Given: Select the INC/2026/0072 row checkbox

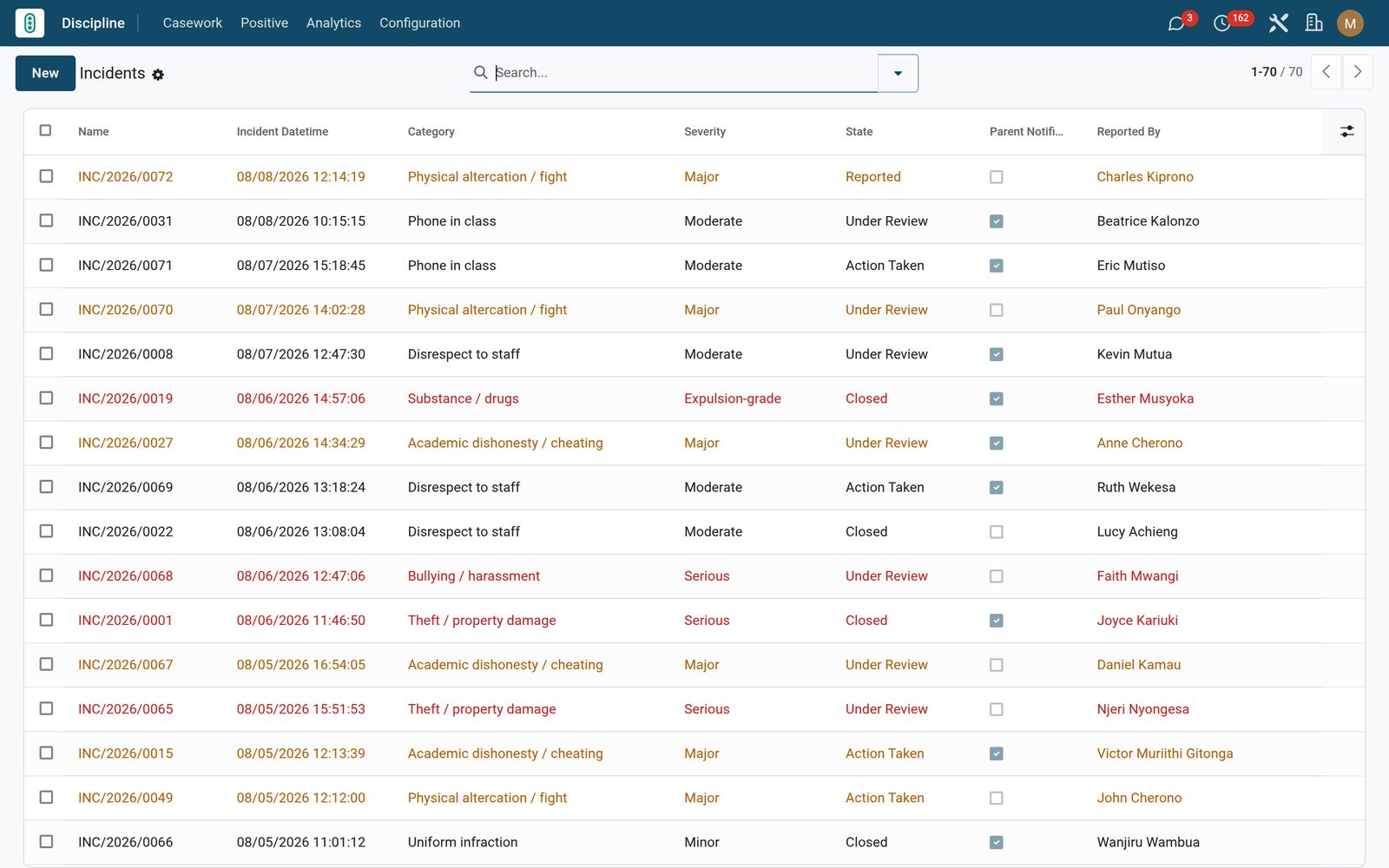Looking at the screenshot, I should [46, 176].
